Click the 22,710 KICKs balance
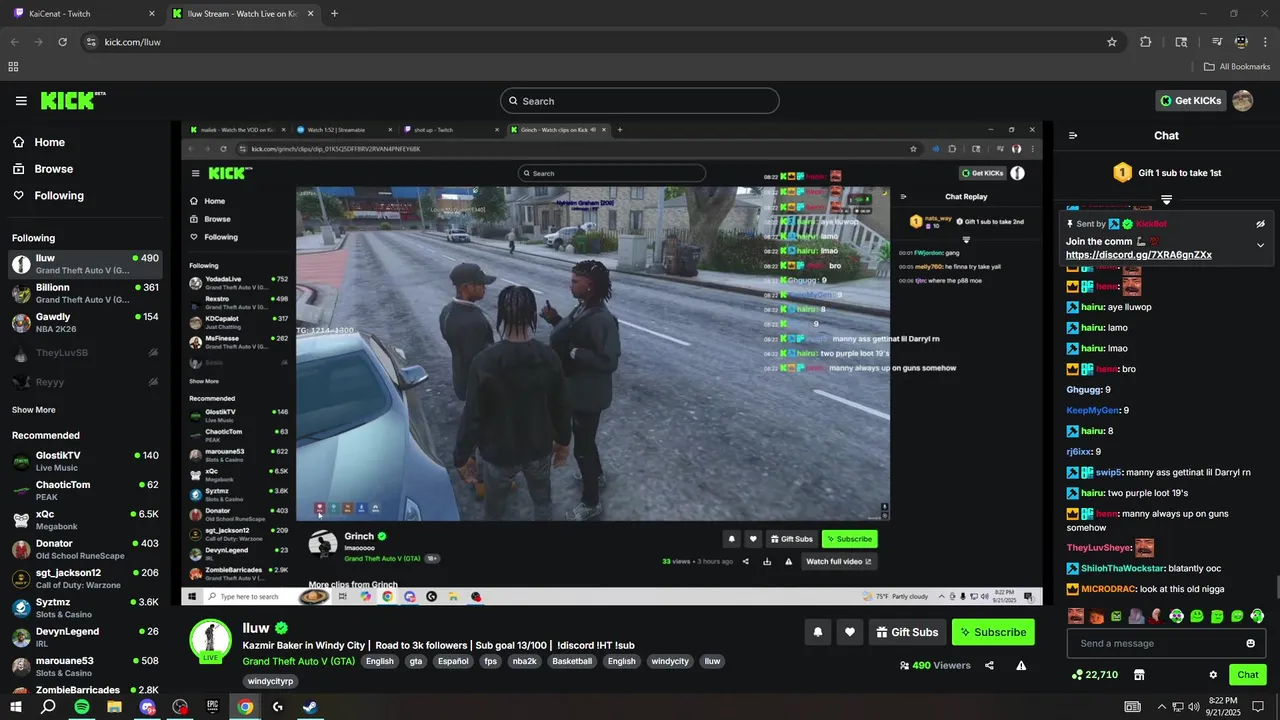The height and width of the screenshot is (720, 1280). (1094, 675)
